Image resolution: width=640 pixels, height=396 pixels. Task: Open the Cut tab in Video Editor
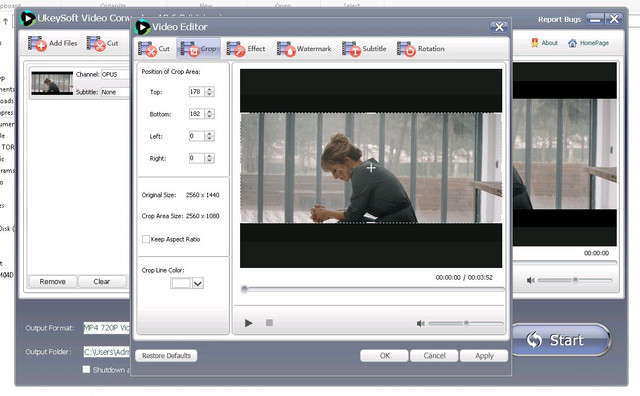(154, 49)
